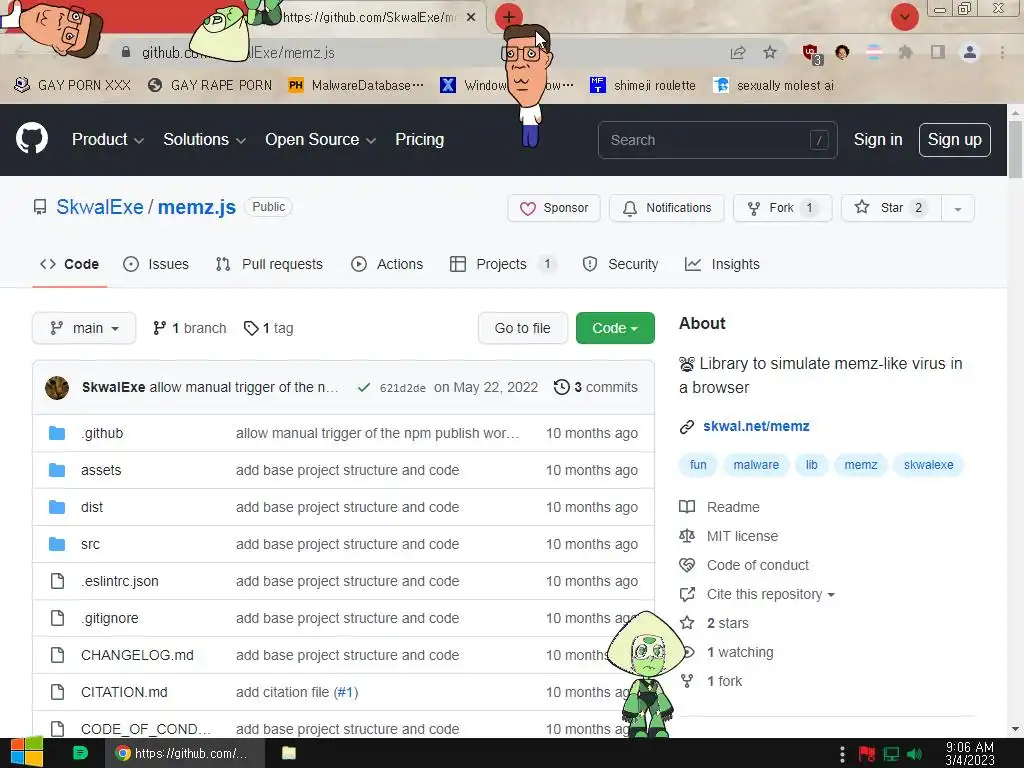
Task: Open GitHub home via Octocat logo
Action: (32, 138)
